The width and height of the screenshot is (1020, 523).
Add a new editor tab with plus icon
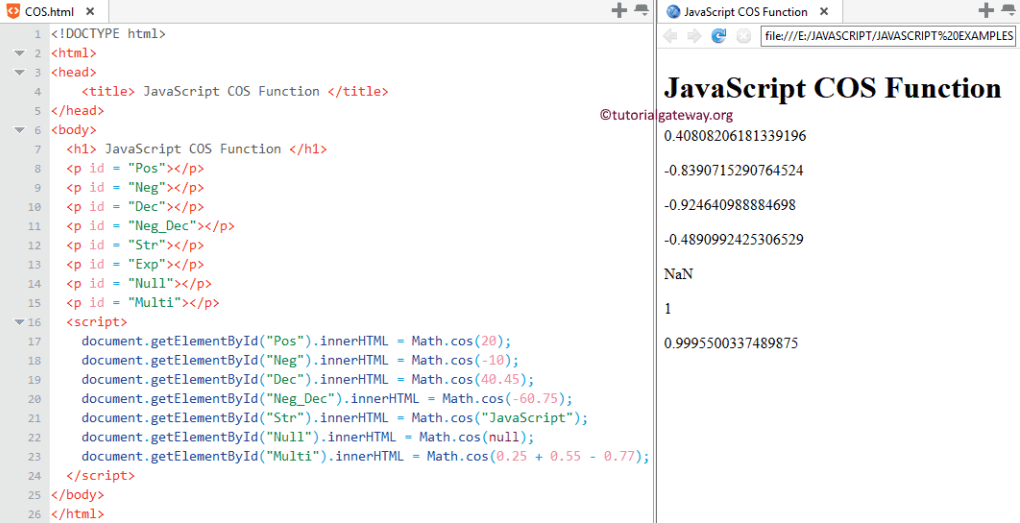[619, 10]
